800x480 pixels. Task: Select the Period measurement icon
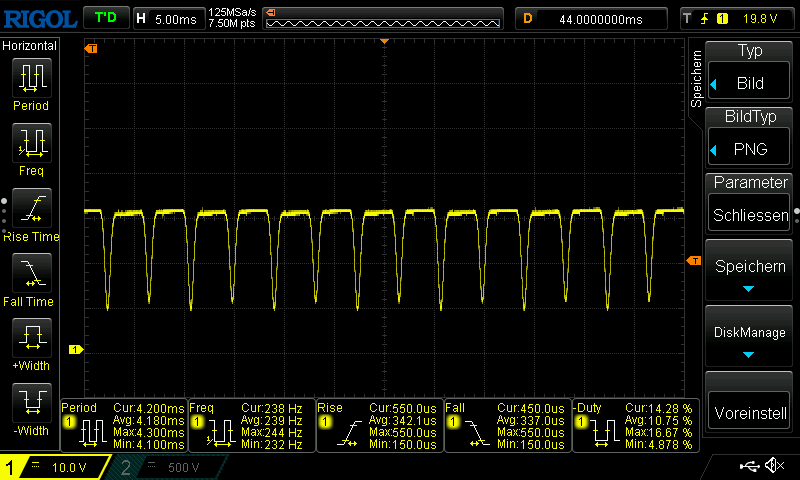[x=30, y=78]
